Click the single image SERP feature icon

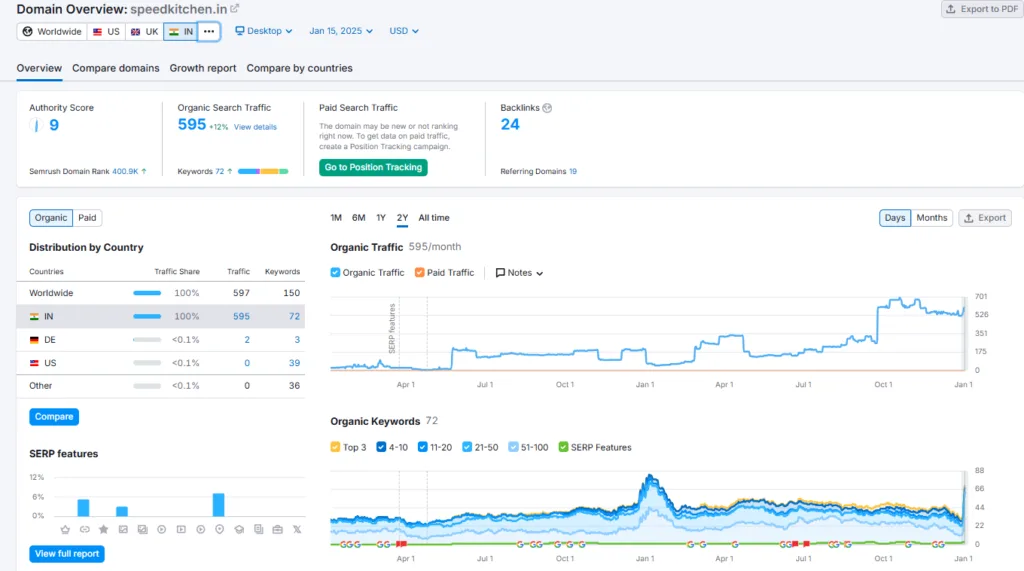click(123, 529)
